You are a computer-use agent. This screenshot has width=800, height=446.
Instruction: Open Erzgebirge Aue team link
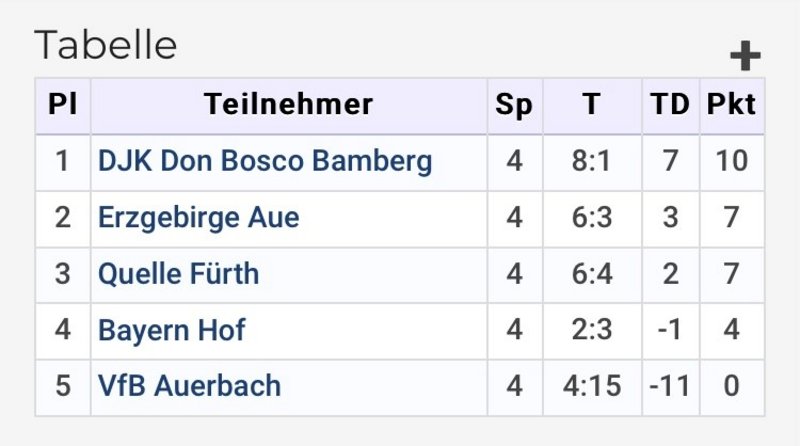tap(198, 218)
